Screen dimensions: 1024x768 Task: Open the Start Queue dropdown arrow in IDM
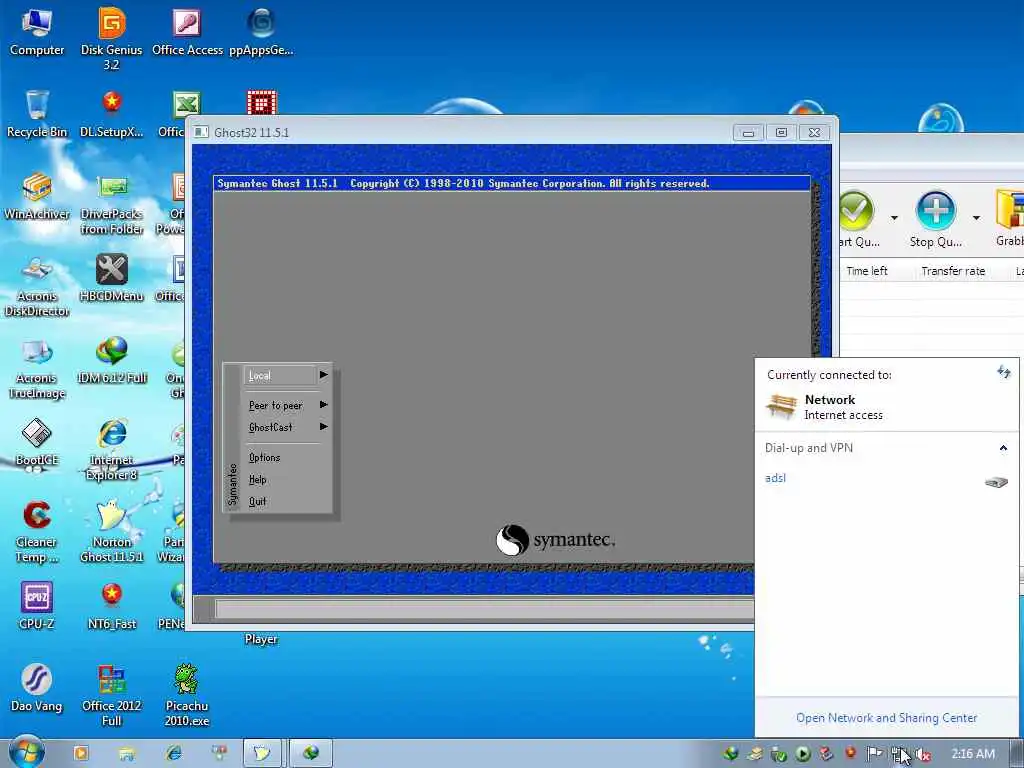point(894,217)
